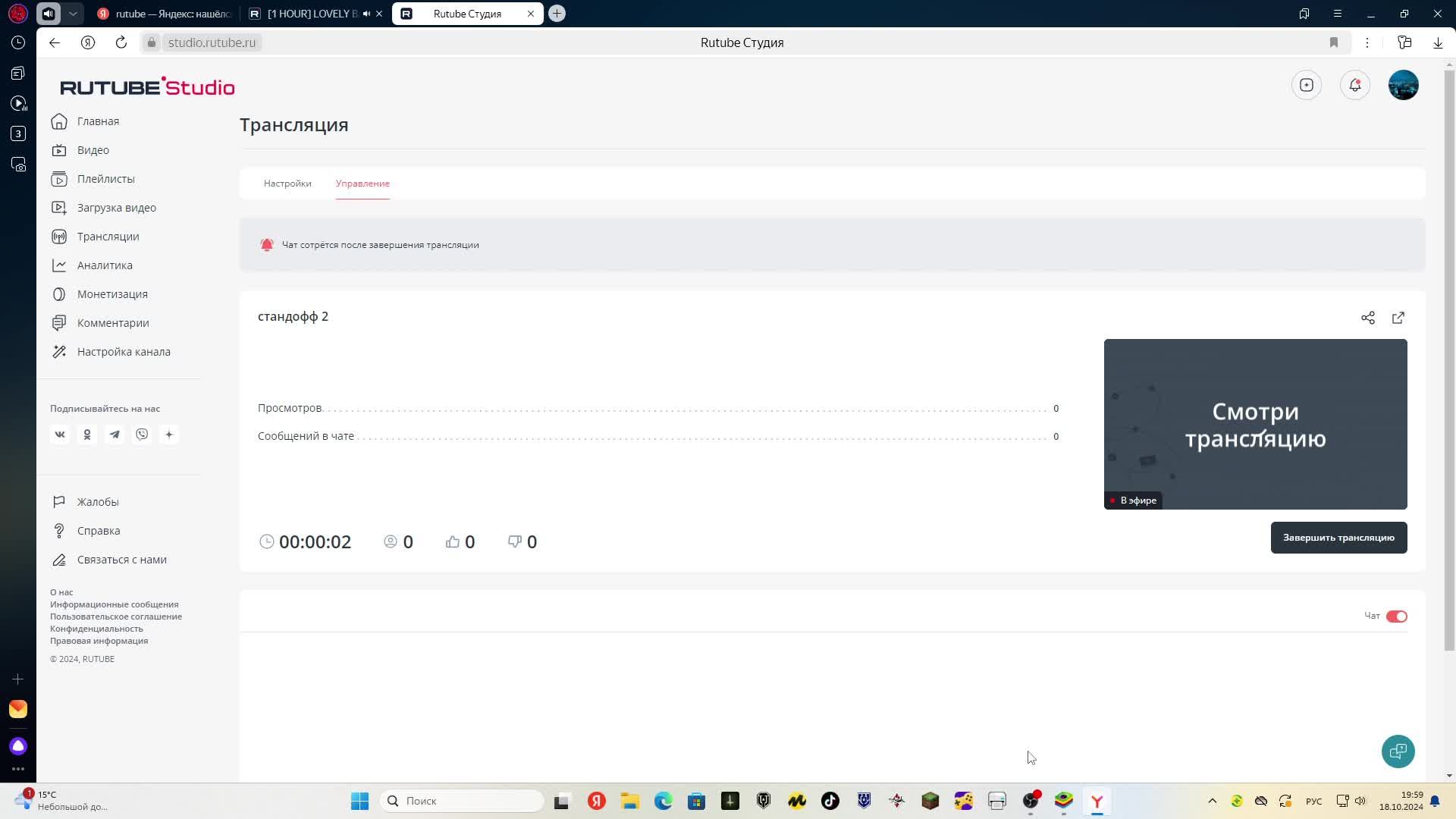Open broadcast in new window icon
Viewport: 1456px width, 819px height.
pyautogui.click(x=1398, y=318)
